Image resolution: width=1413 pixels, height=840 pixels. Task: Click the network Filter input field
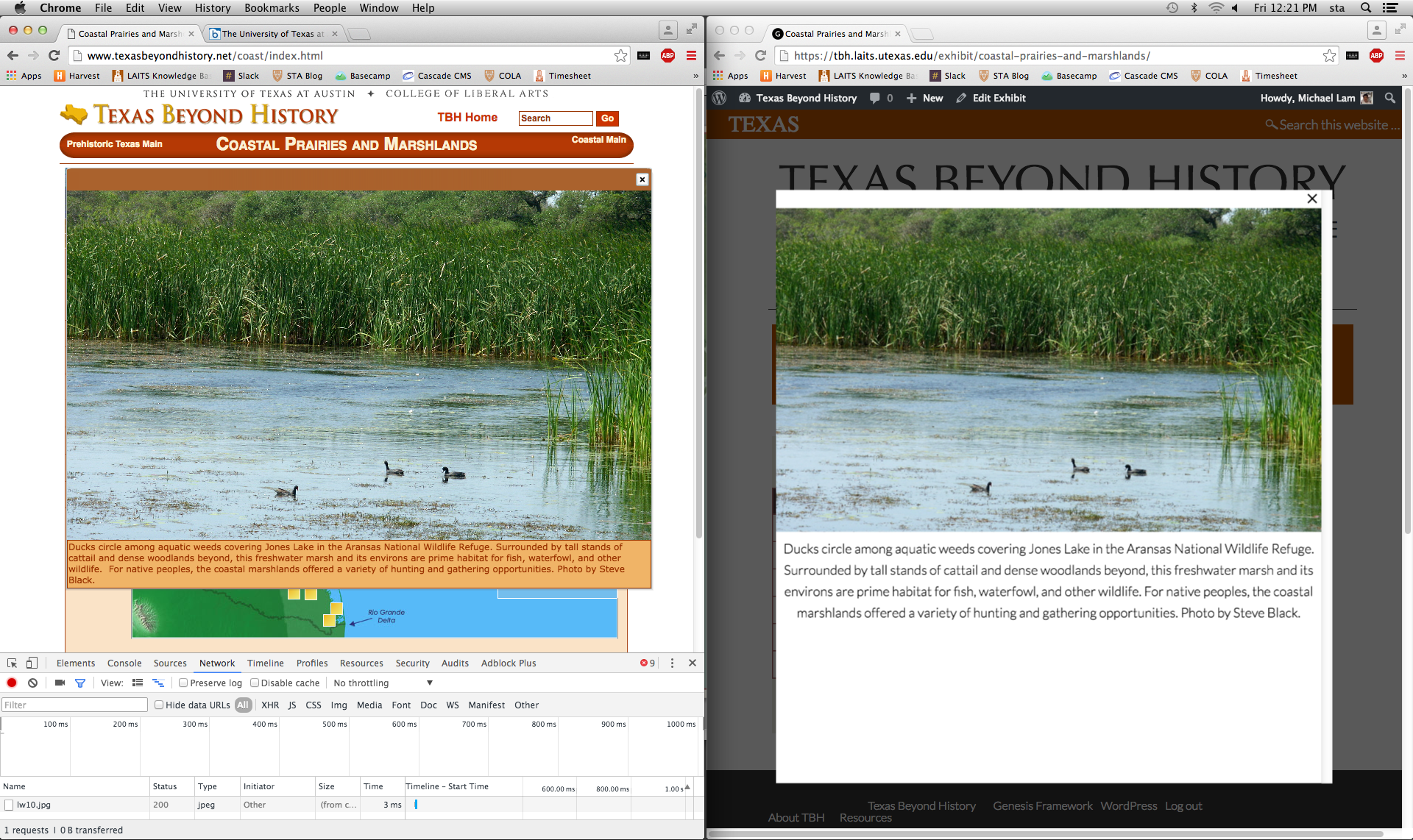coord(74,705)
